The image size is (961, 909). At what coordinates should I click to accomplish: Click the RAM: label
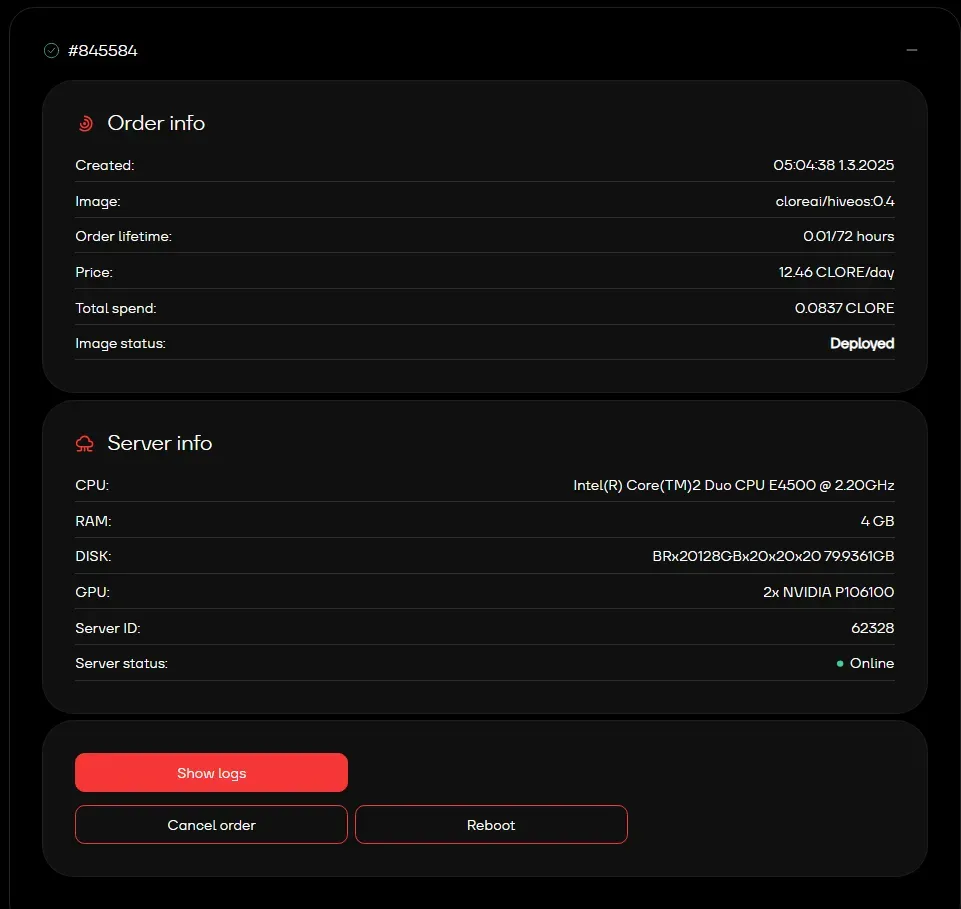click(x=93, y=521)
